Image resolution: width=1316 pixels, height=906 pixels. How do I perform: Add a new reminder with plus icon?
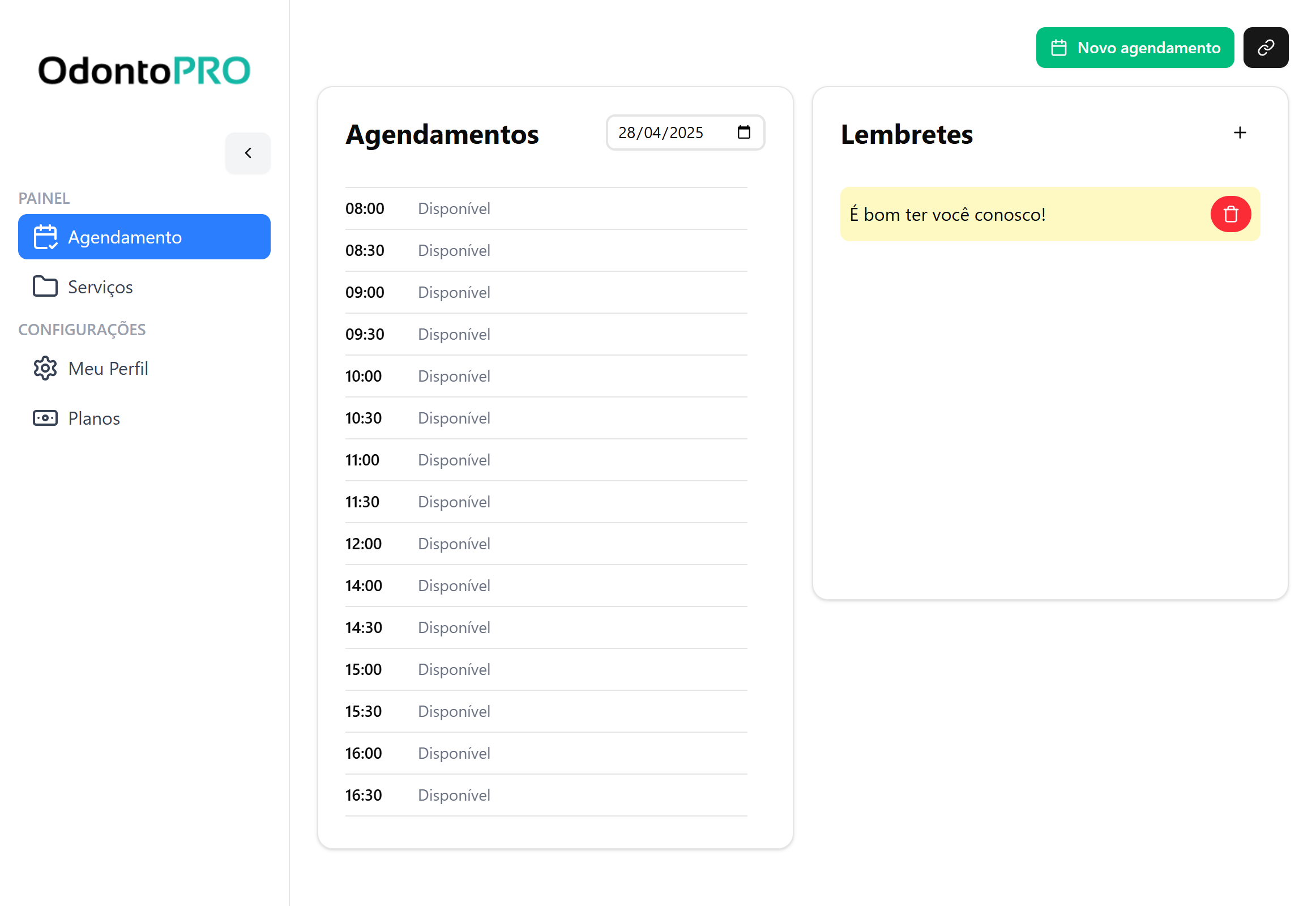pyautogui.click(x=1240, y=133)
